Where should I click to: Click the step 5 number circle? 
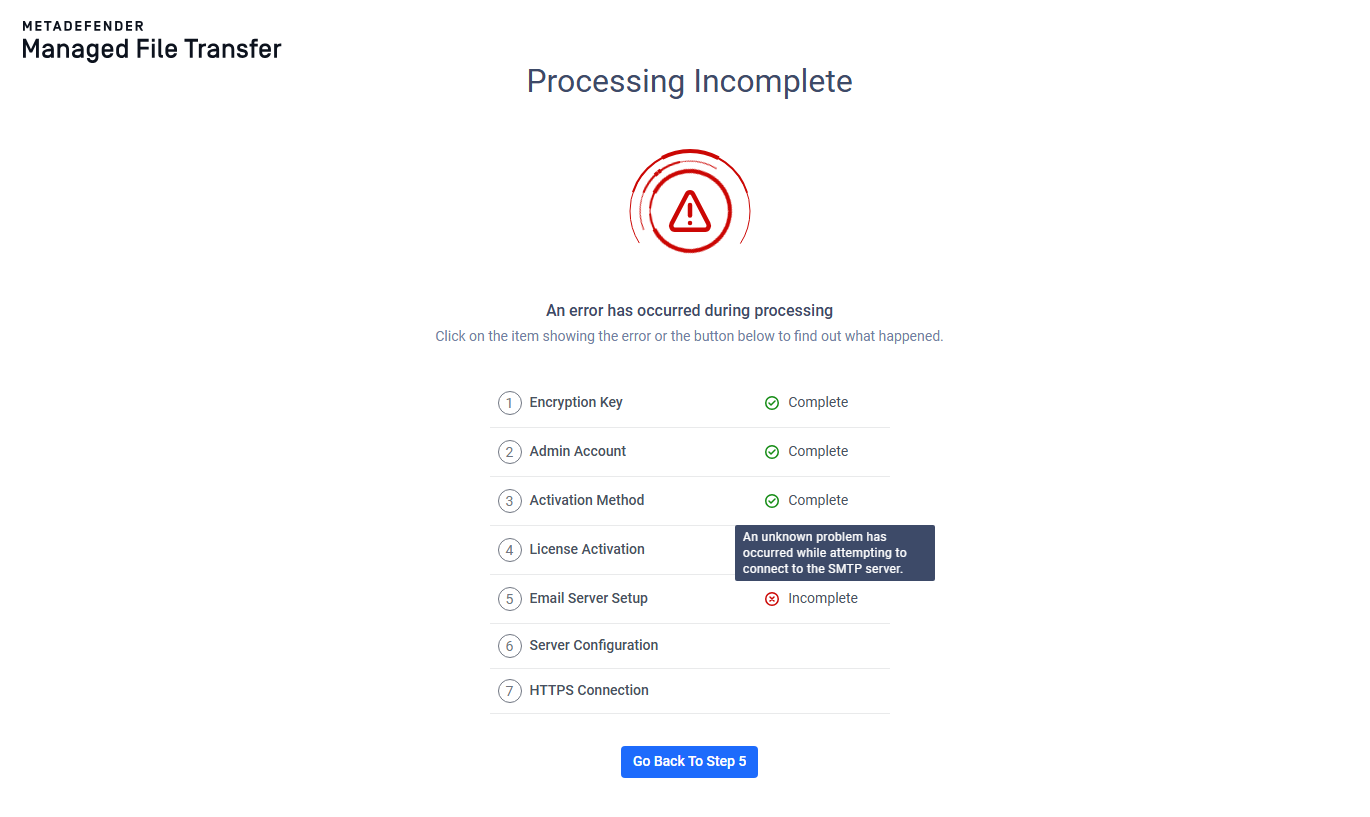coord(510,599)
